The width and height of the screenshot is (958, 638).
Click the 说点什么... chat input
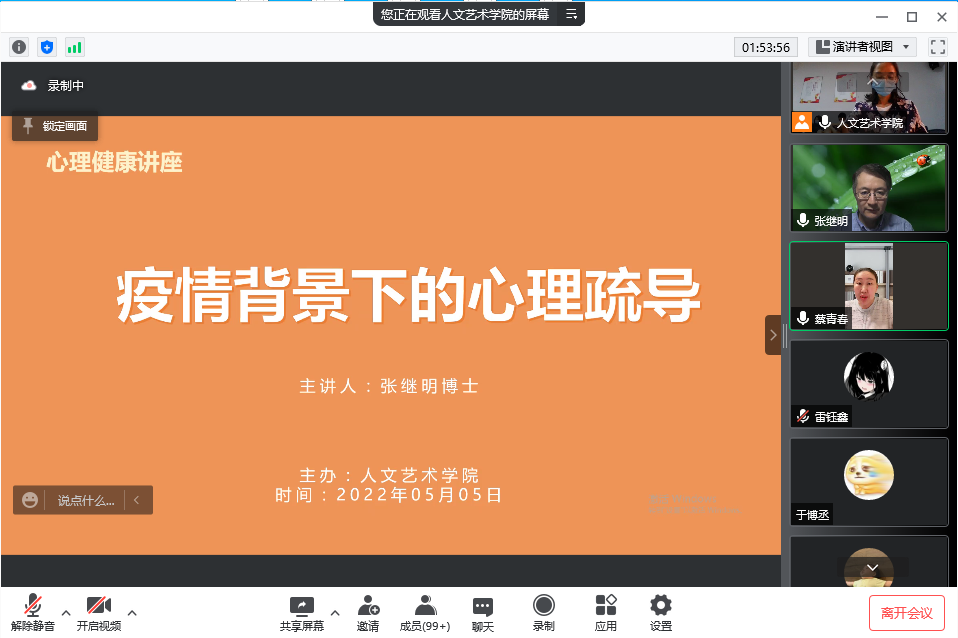click(85, 500)
